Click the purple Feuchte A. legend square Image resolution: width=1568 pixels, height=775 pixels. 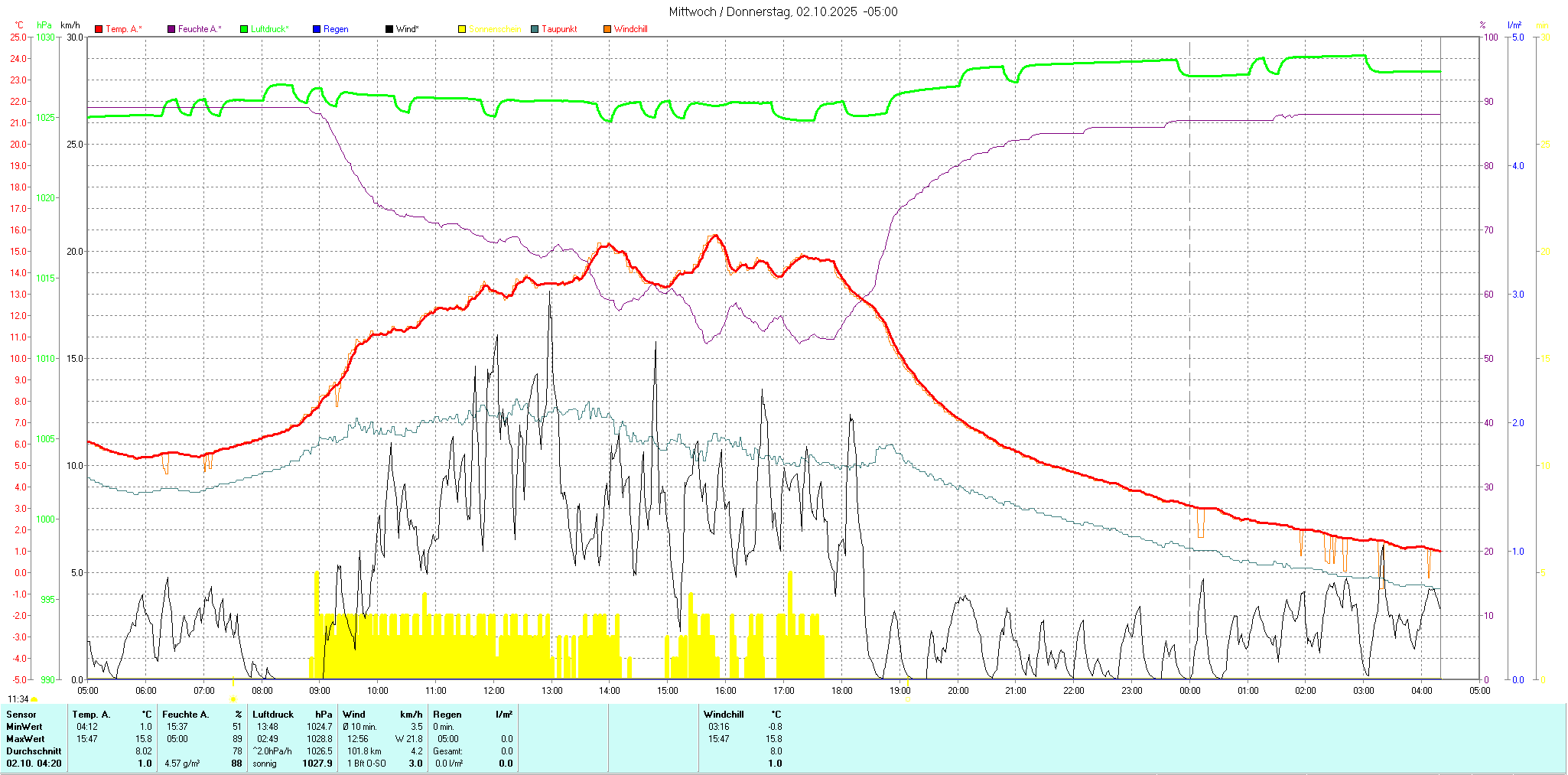coord(171,29)
